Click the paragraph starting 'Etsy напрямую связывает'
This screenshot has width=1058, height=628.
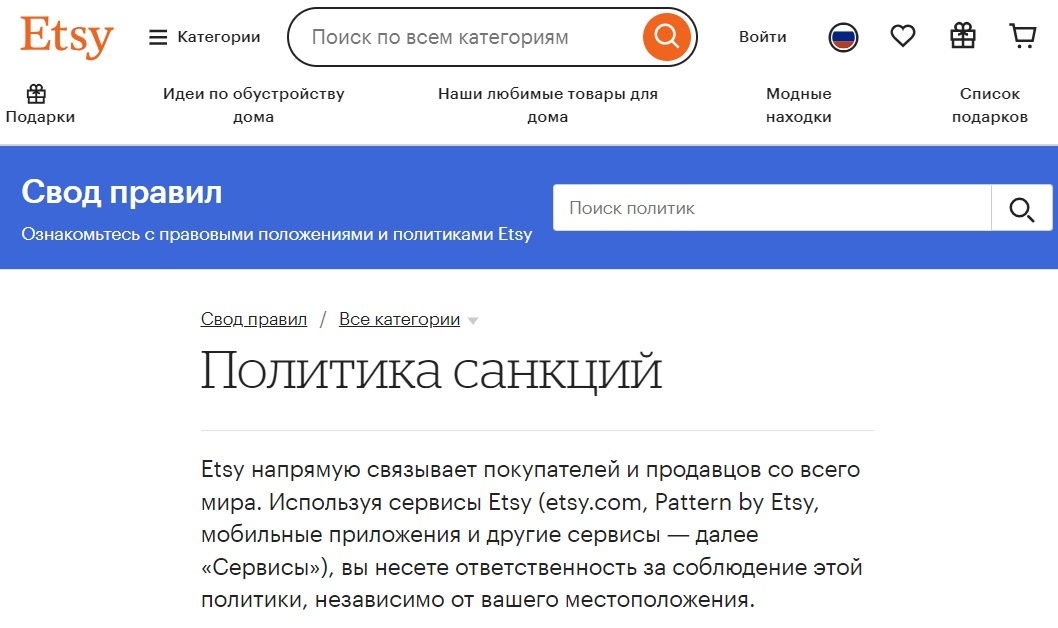(532, 534)
